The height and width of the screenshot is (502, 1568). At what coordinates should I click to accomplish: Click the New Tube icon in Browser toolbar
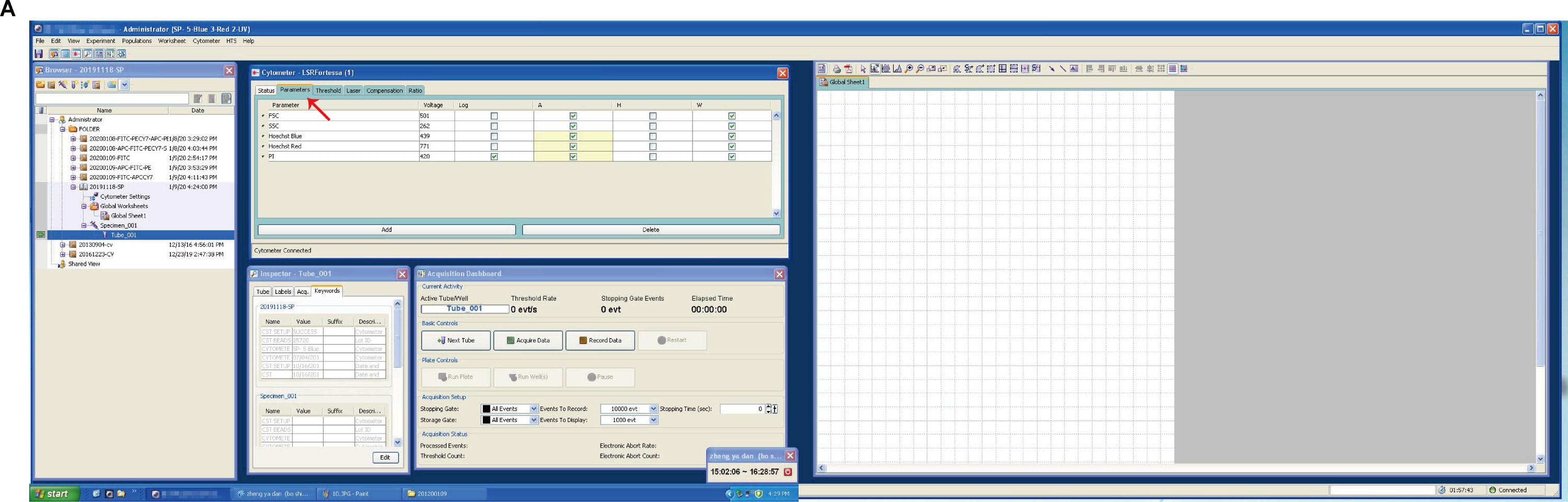coord(74,85)
